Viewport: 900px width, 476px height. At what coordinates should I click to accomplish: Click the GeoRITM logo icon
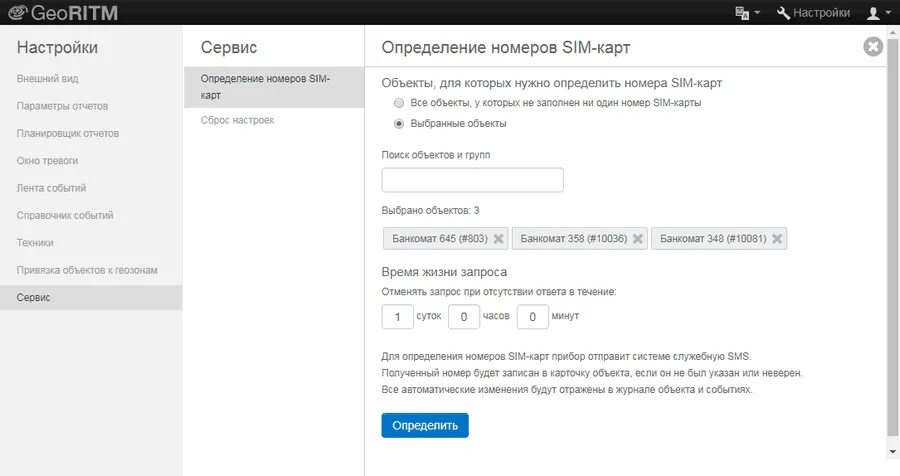[18, 12]
